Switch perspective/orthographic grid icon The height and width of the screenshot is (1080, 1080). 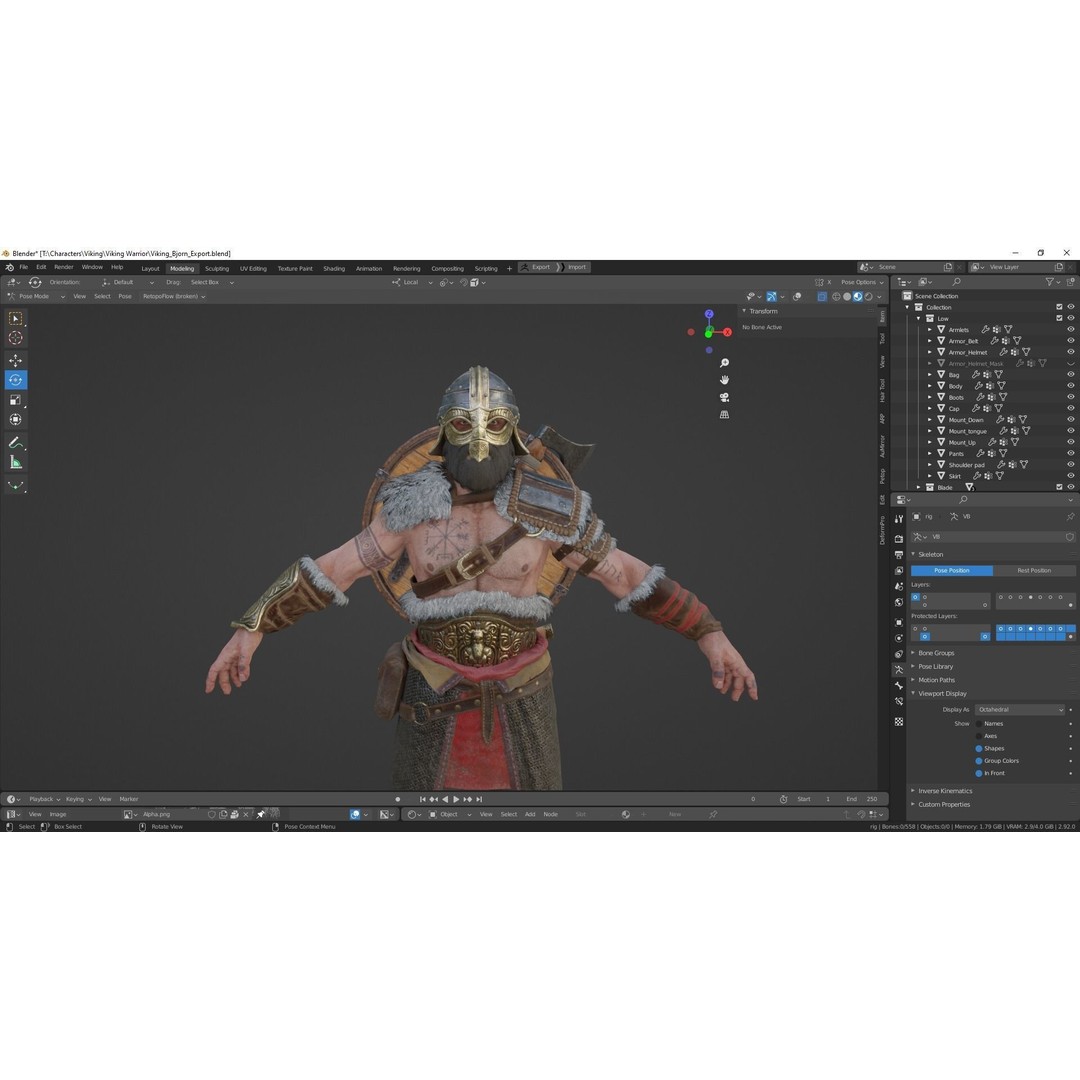(x=725, y=415)
